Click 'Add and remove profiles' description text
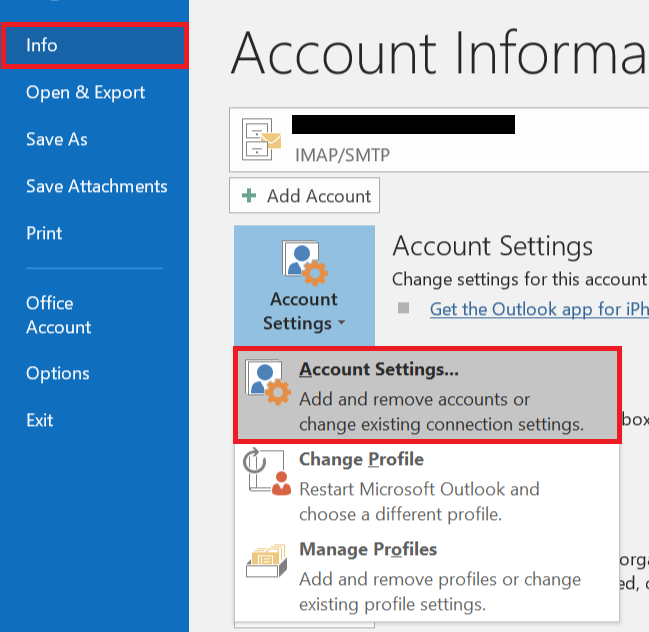Image resolution: width=649 pixels, height=632 pixels. coord(440,592)
